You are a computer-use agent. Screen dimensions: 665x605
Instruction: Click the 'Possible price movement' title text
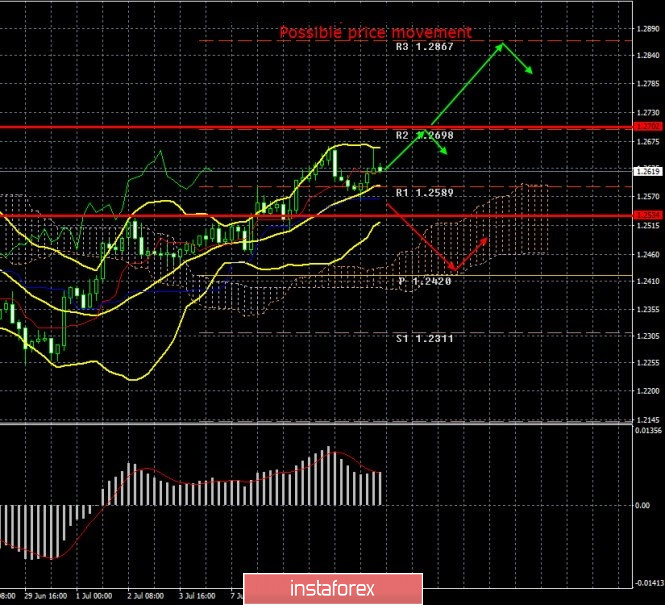point(375,33)
